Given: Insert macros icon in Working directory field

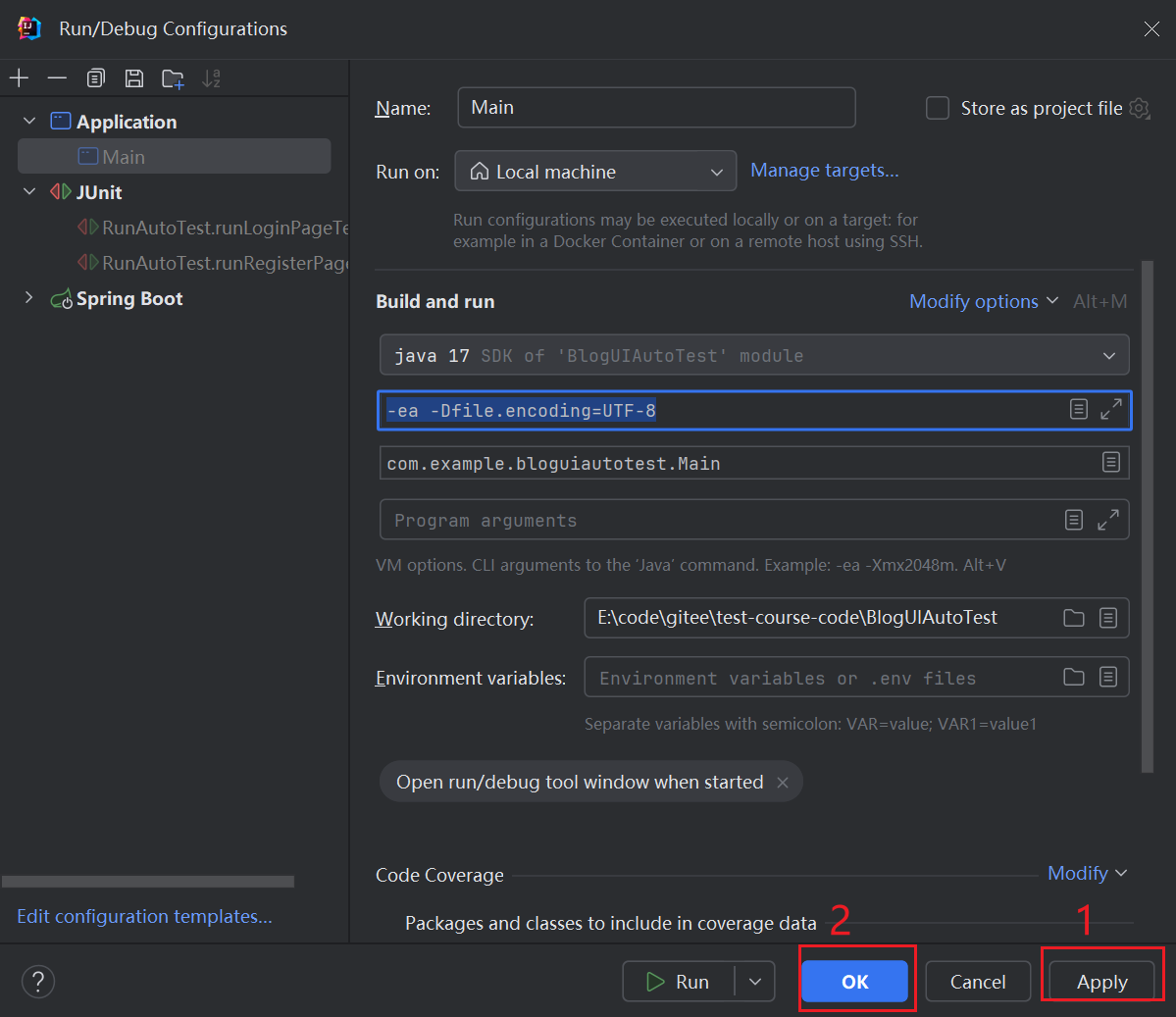Looking at the screenshot, I should click(1107, 618).
